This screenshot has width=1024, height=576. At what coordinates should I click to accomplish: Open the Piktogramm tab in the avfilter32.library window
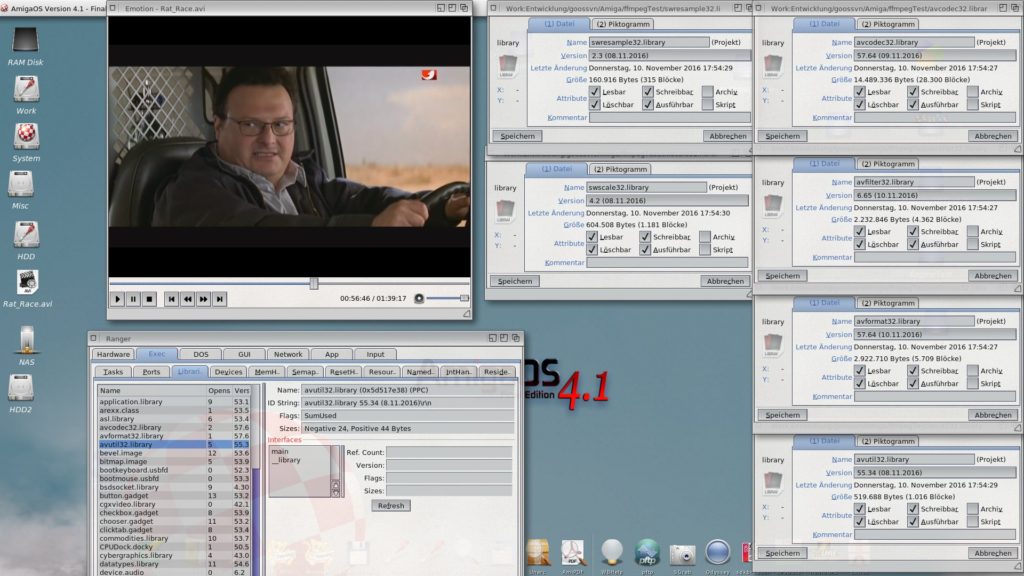pos(888,164)
